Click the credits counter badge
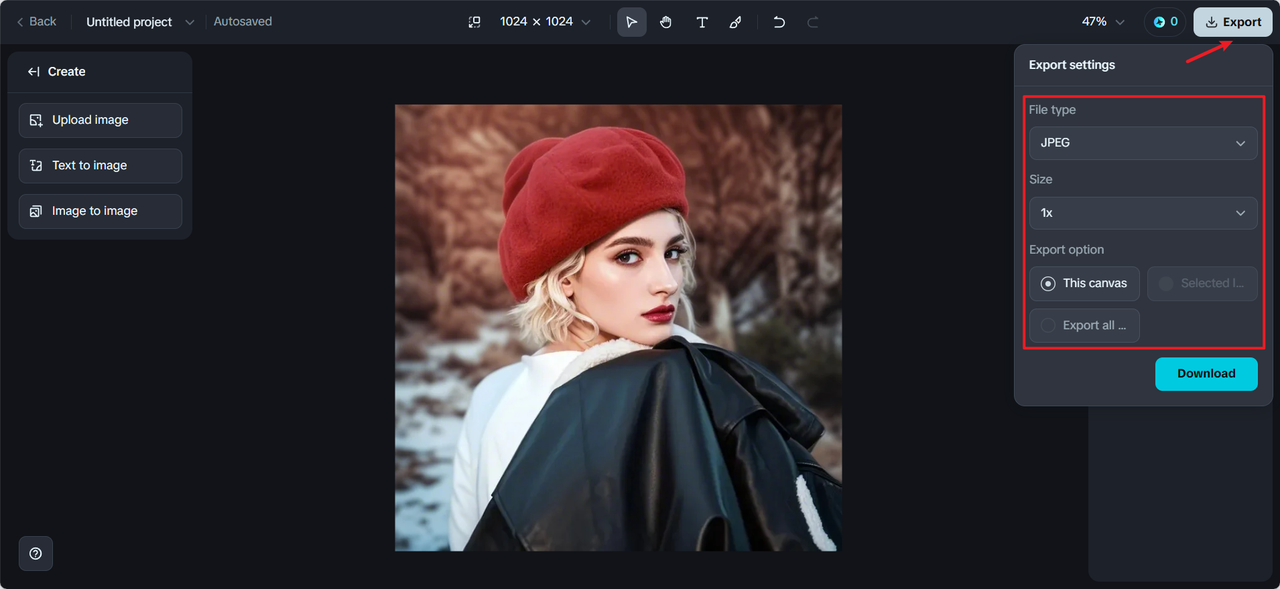1280x589 pixels. tap(1165, 22)
